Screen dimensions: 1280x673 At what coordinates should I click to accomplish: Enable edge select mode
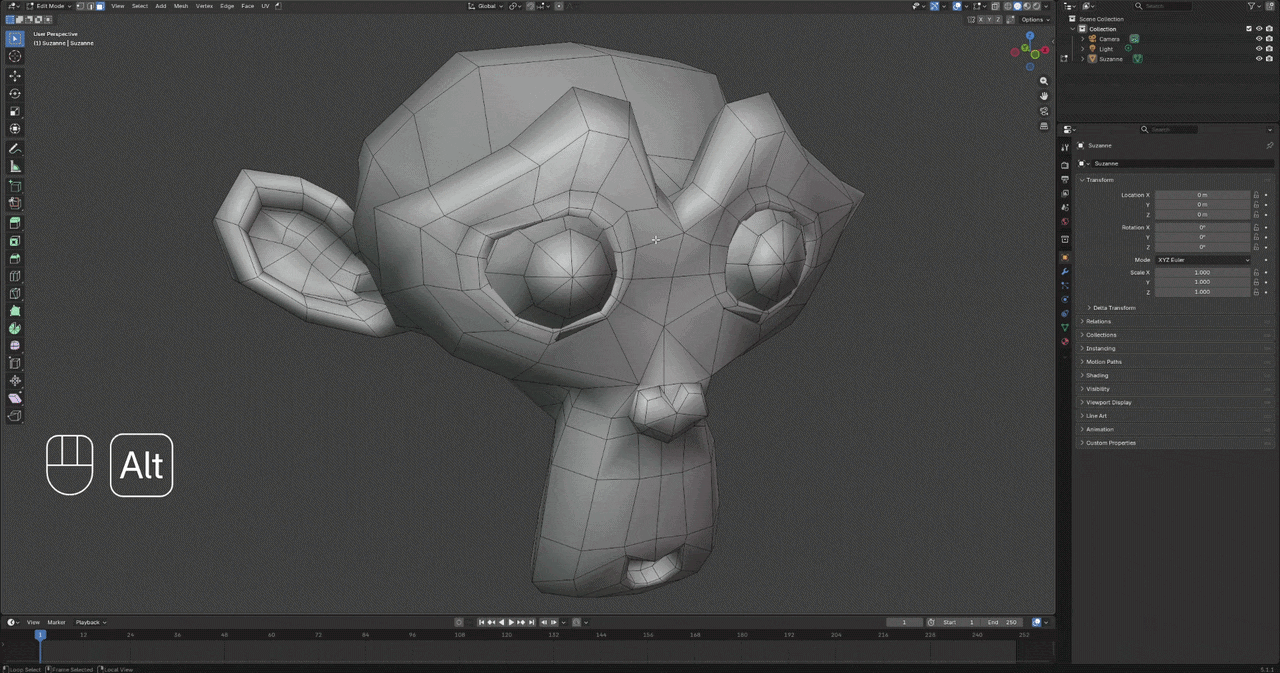pos(91,6)
